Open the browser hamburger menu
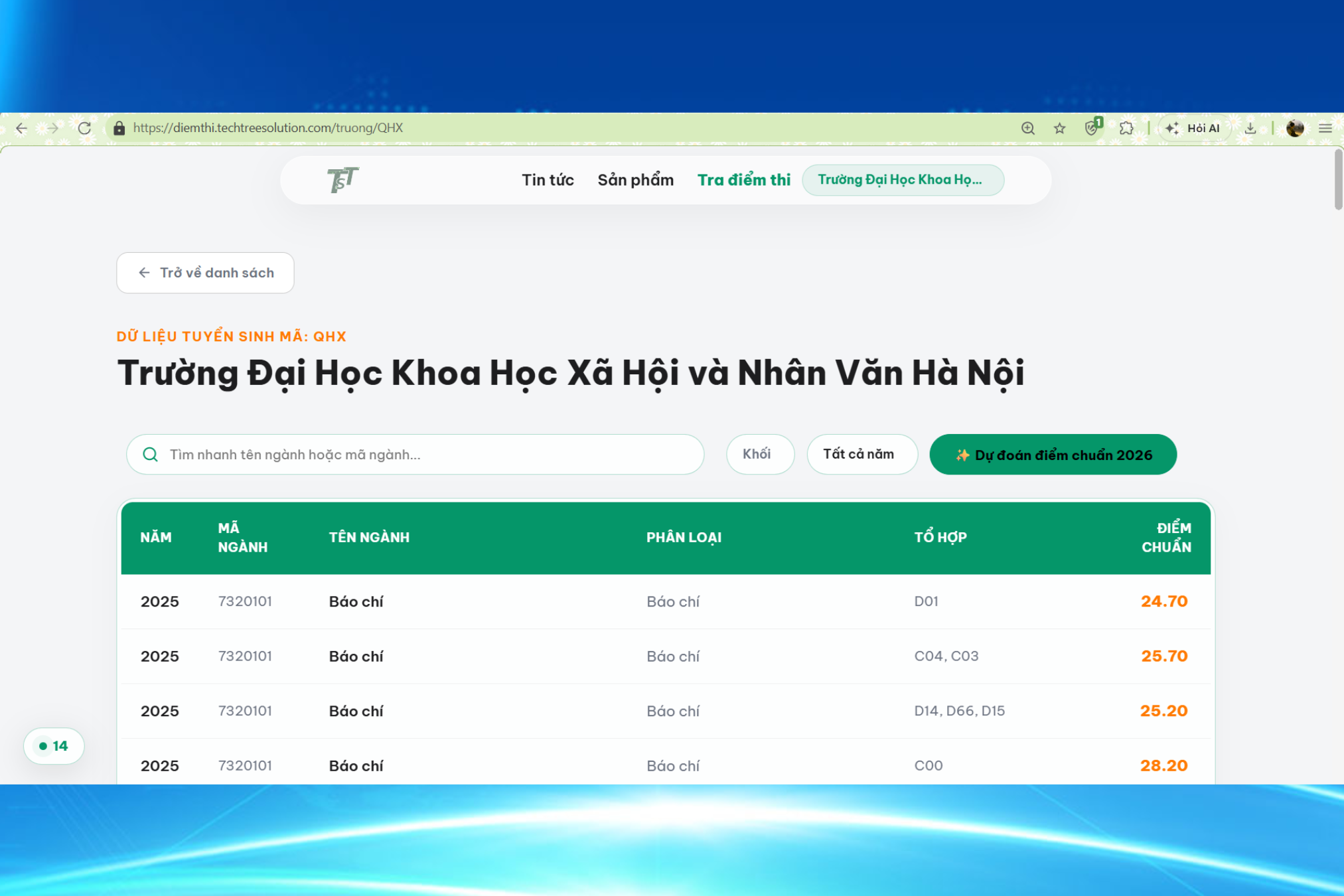The image size is (1344, 896). tap(1325, 128)
